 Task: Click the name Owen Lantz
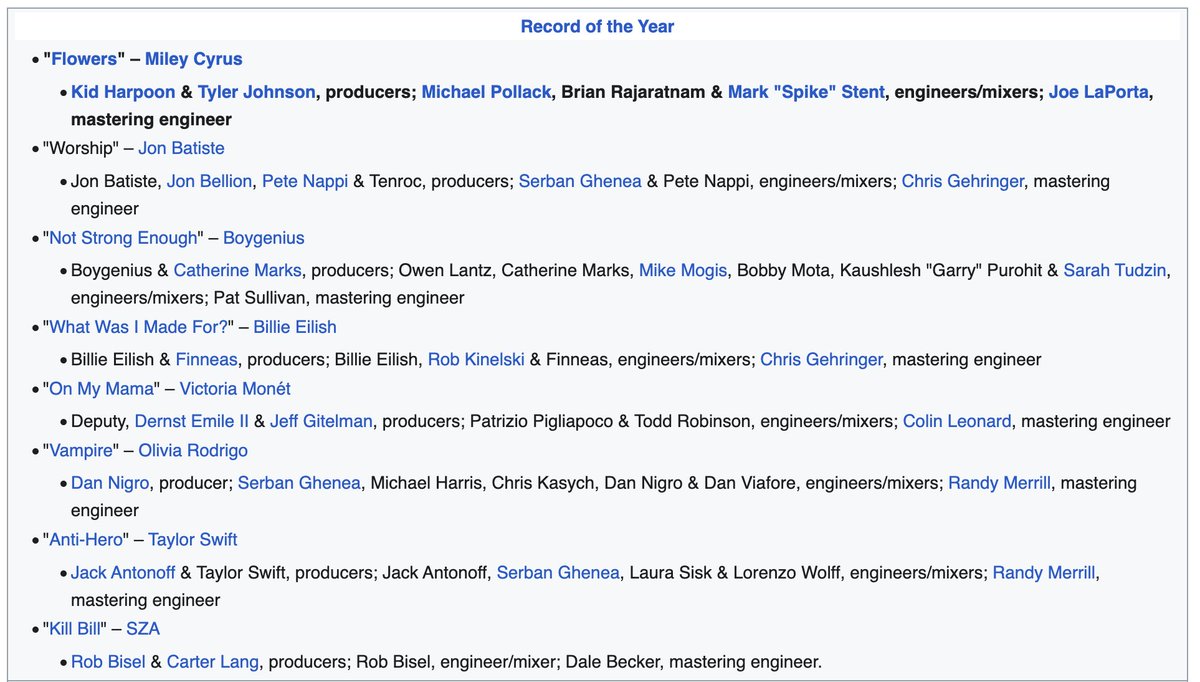tap(446, 270)
